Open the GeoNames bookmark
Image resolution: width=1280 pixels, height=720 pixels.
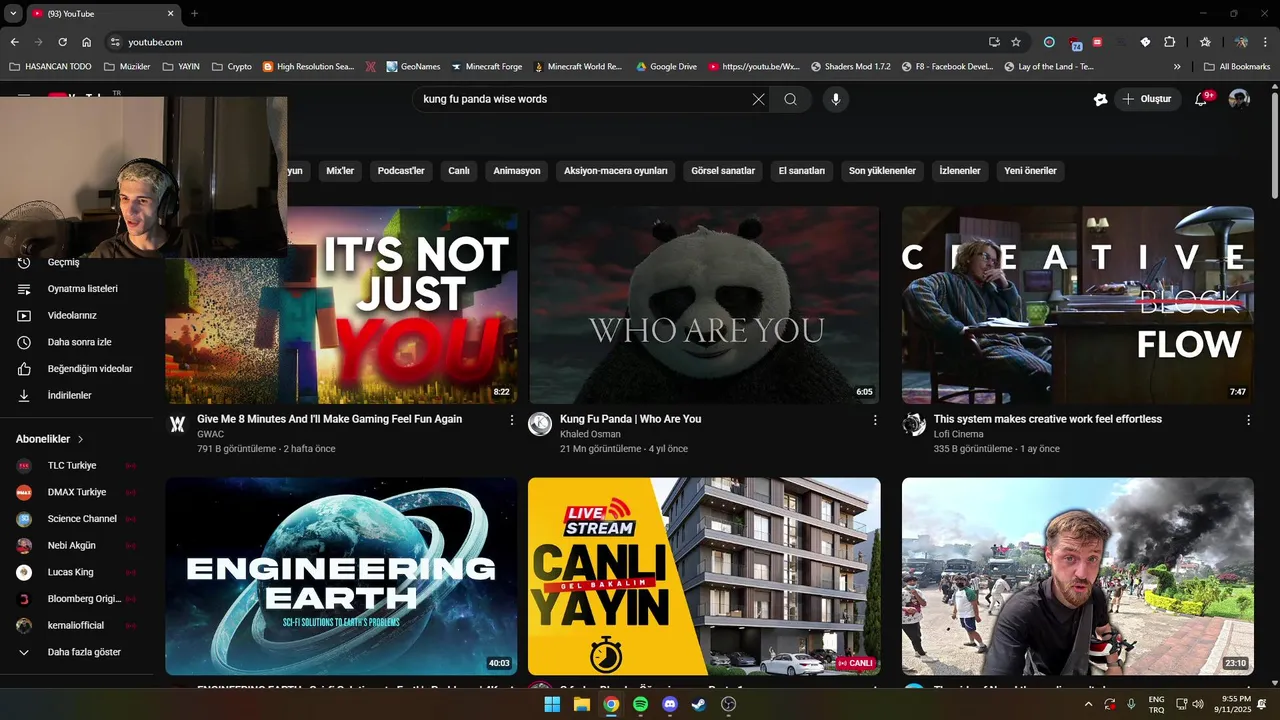tap(412, 67)
